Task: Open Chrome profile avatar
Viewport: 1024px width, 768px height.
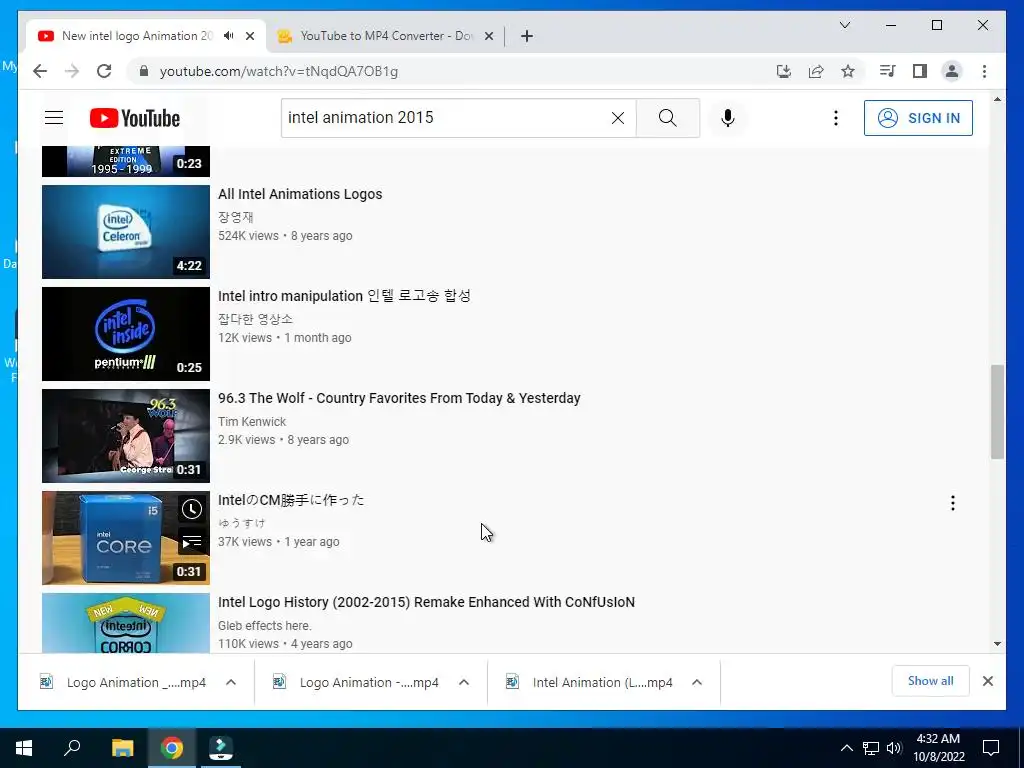Action: point(952,71)
